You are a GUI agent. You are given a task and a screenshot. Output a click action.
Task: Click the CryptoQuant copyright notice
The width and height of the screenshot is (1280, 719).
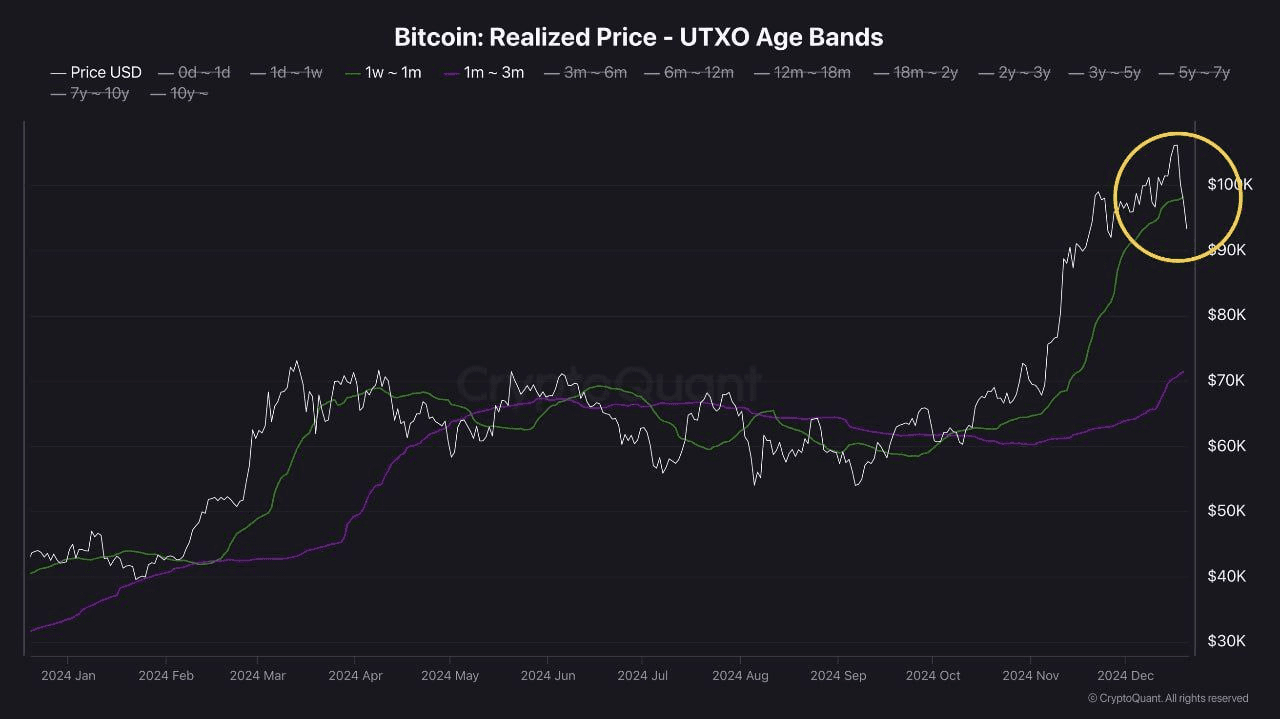coord(1167,698)
